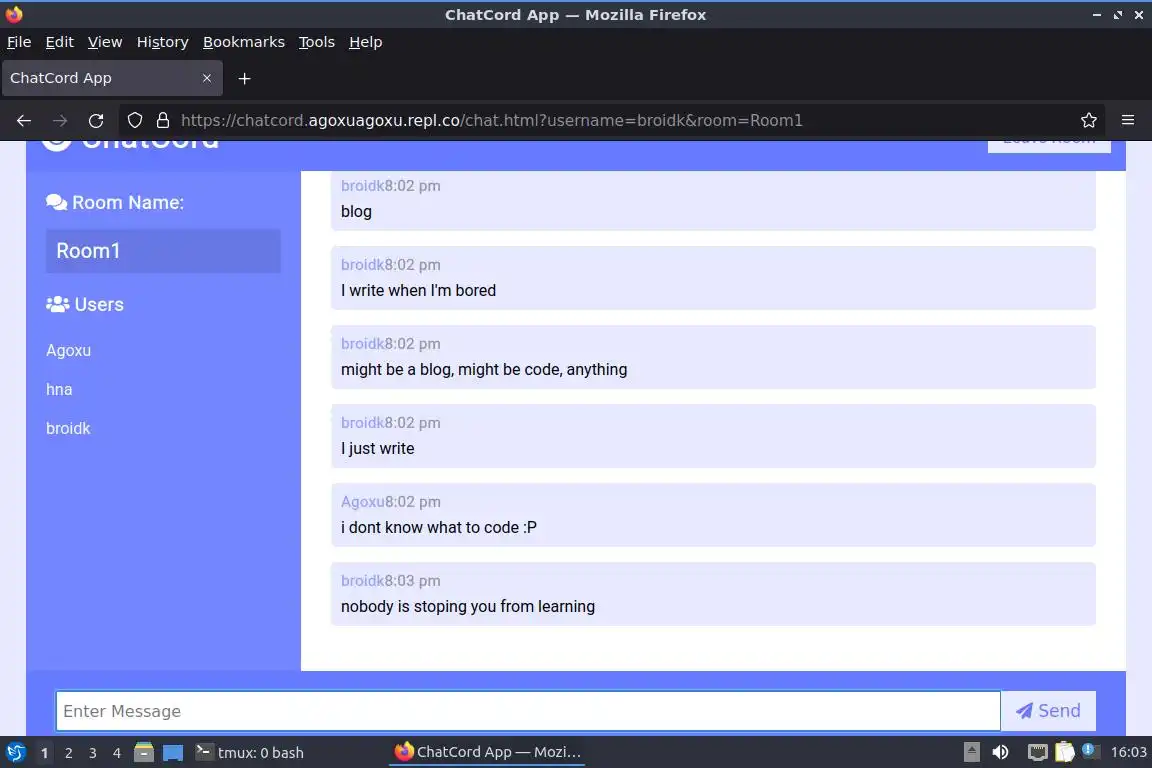Switch to workspace 1
The width and height of the screenshot is (1152, 768).
(44, 753)
